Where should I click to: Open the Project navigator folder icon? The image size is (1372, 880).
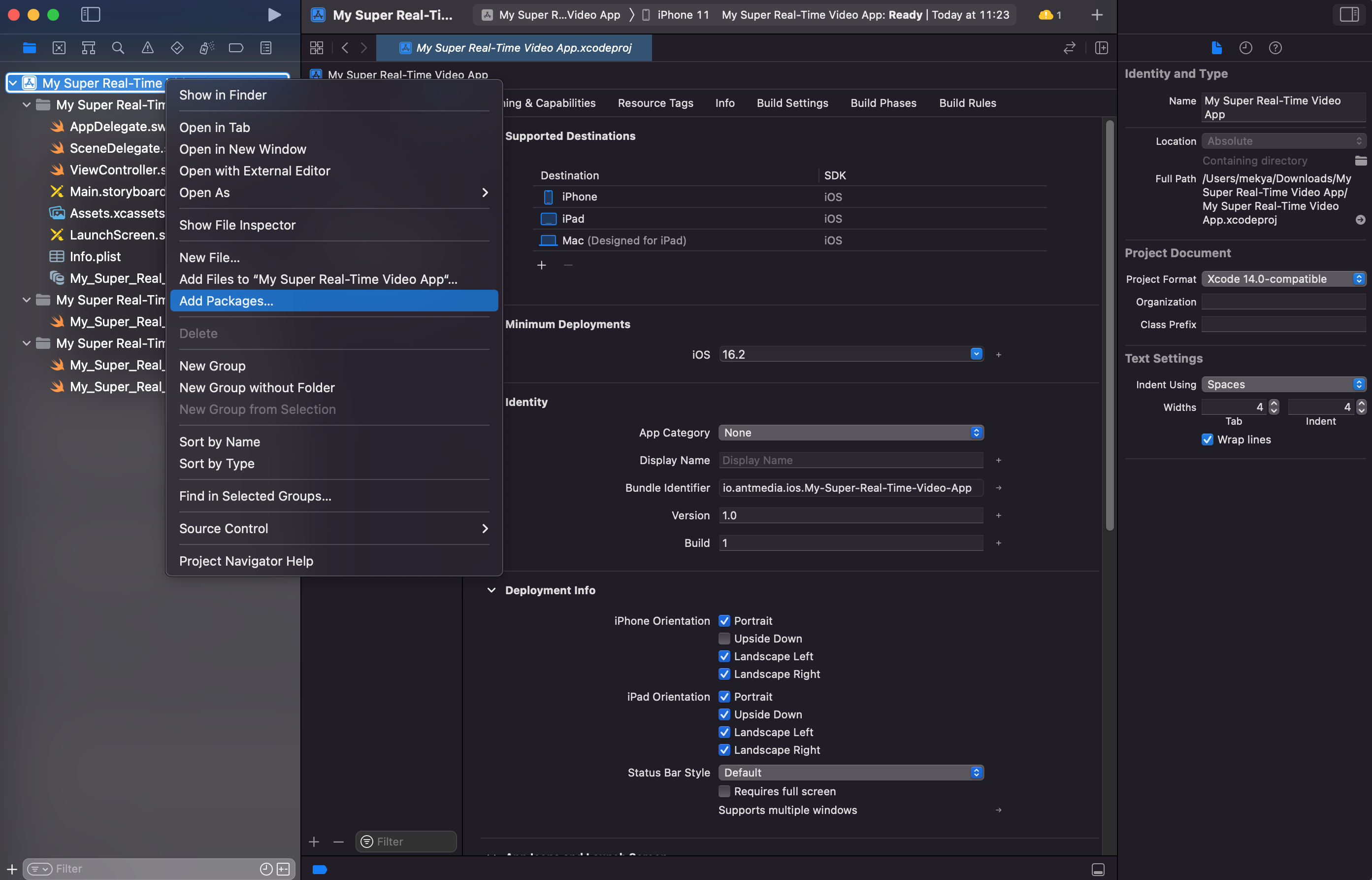click(29, 48)
